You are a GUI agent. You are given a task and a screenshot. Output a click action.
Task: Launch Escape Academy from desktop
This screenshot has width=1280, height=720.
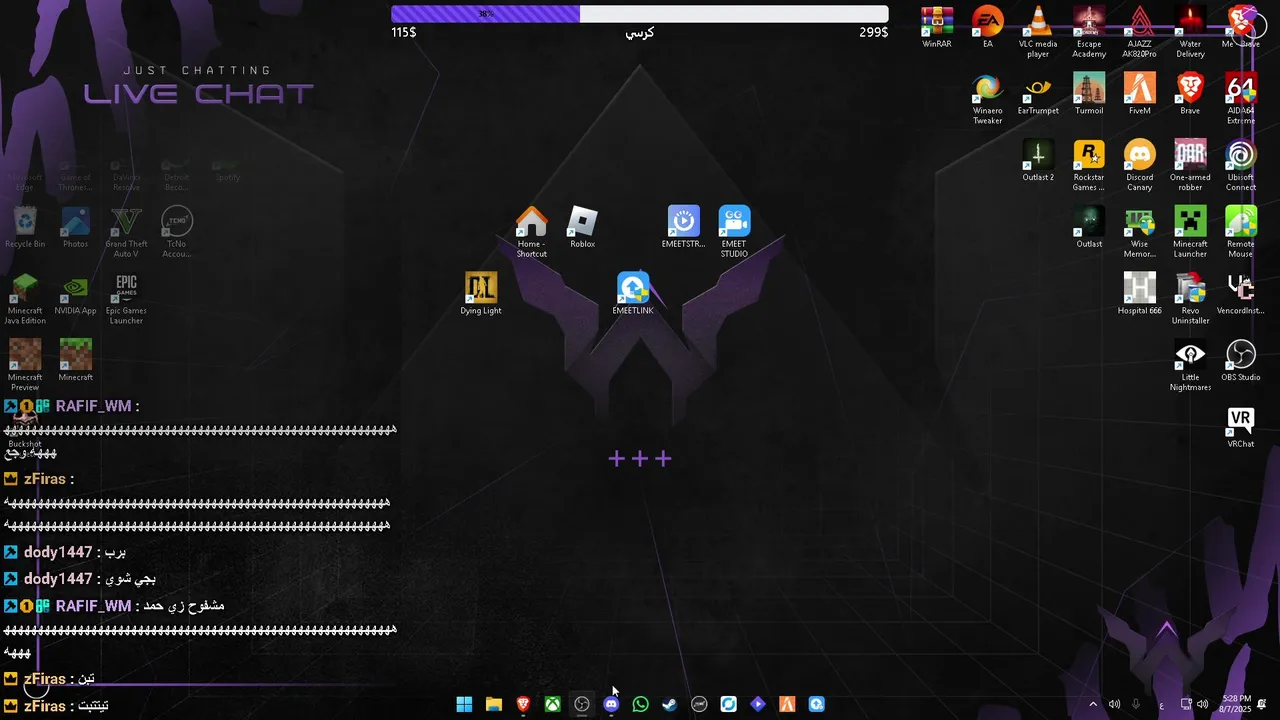[1089, 32]
